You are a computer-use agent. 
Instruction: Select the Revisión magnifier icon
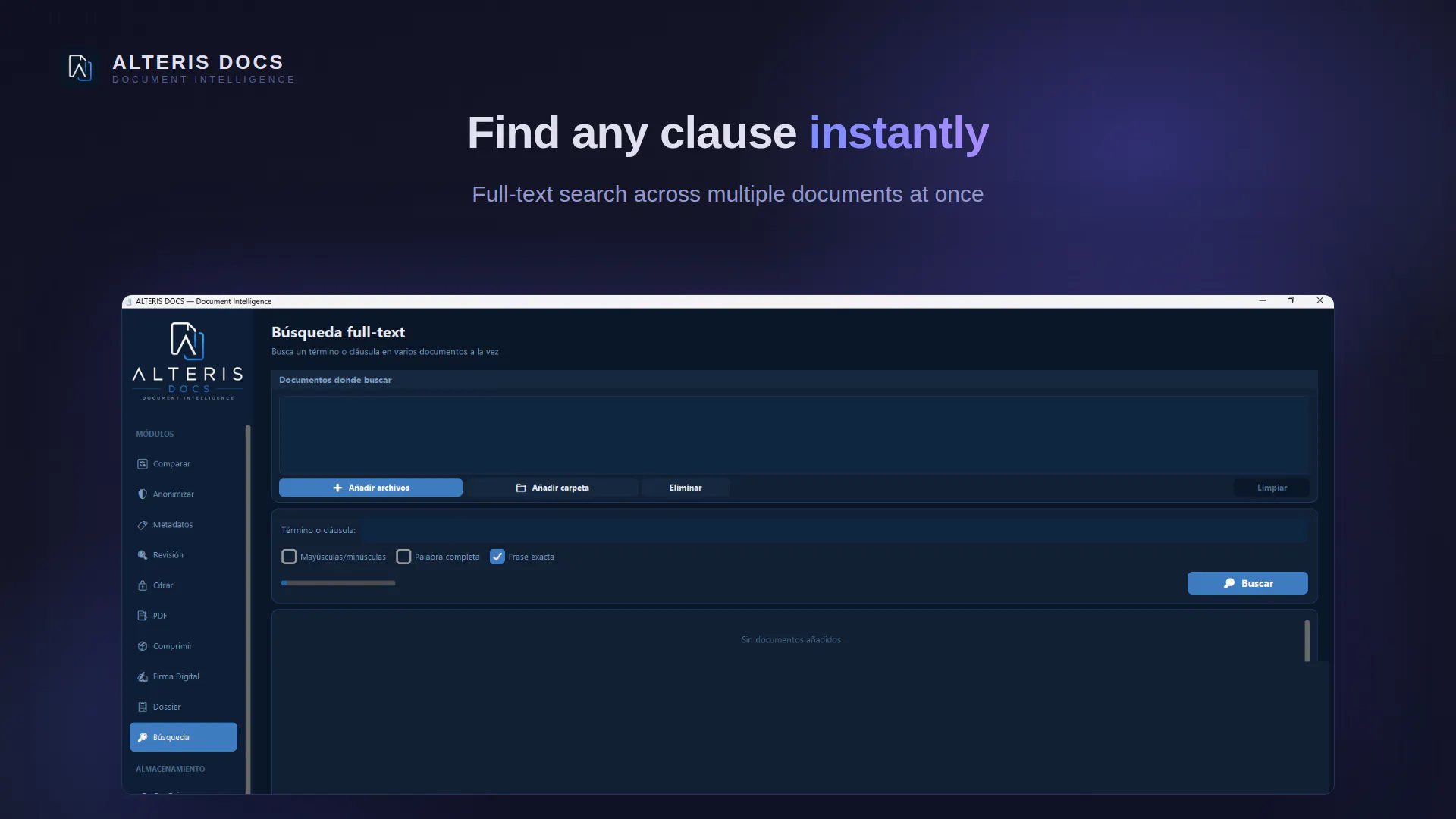point(143,555)
